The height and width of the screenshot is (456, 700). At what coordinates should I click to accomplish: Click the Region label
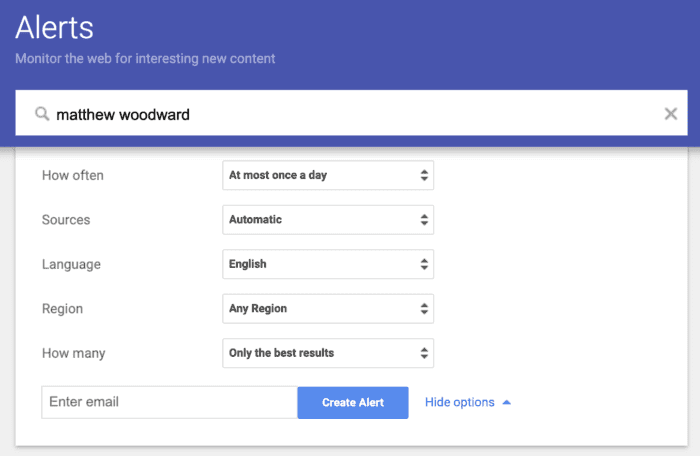point(62,309)
